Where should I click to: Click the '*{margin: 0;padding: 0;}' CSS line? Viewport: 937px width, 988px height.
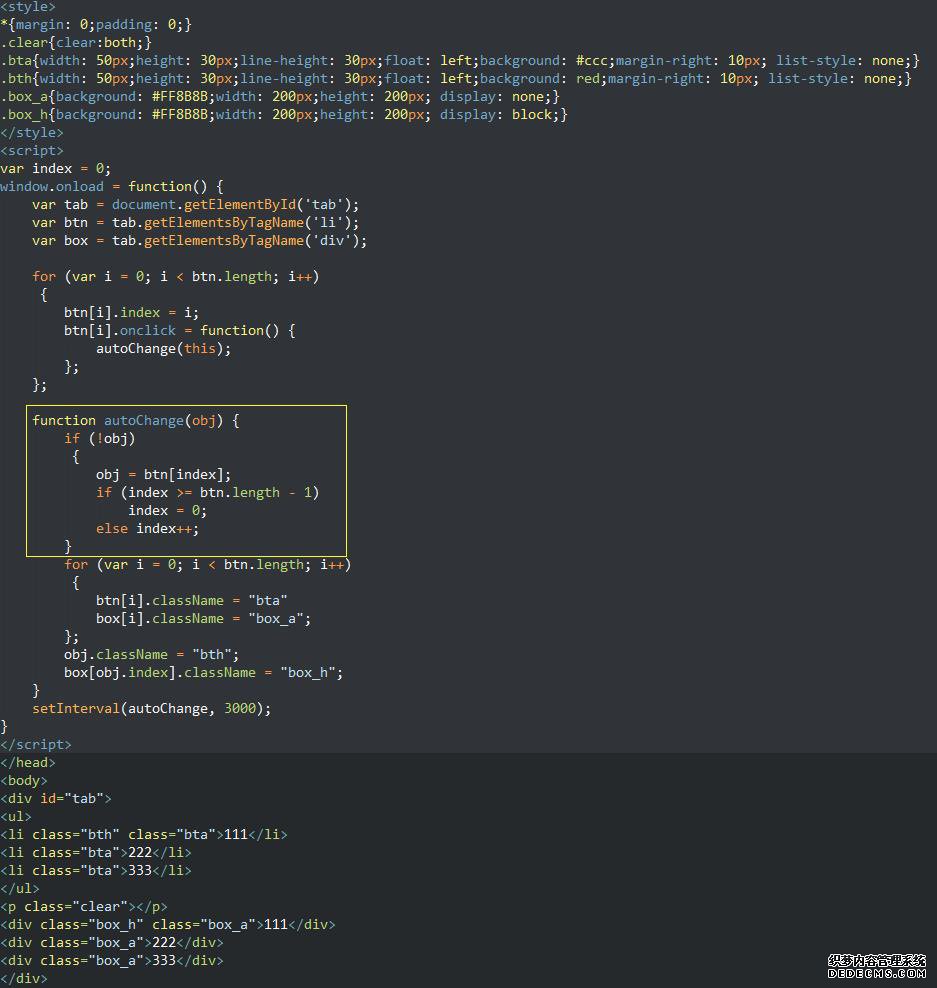point(96,25)
